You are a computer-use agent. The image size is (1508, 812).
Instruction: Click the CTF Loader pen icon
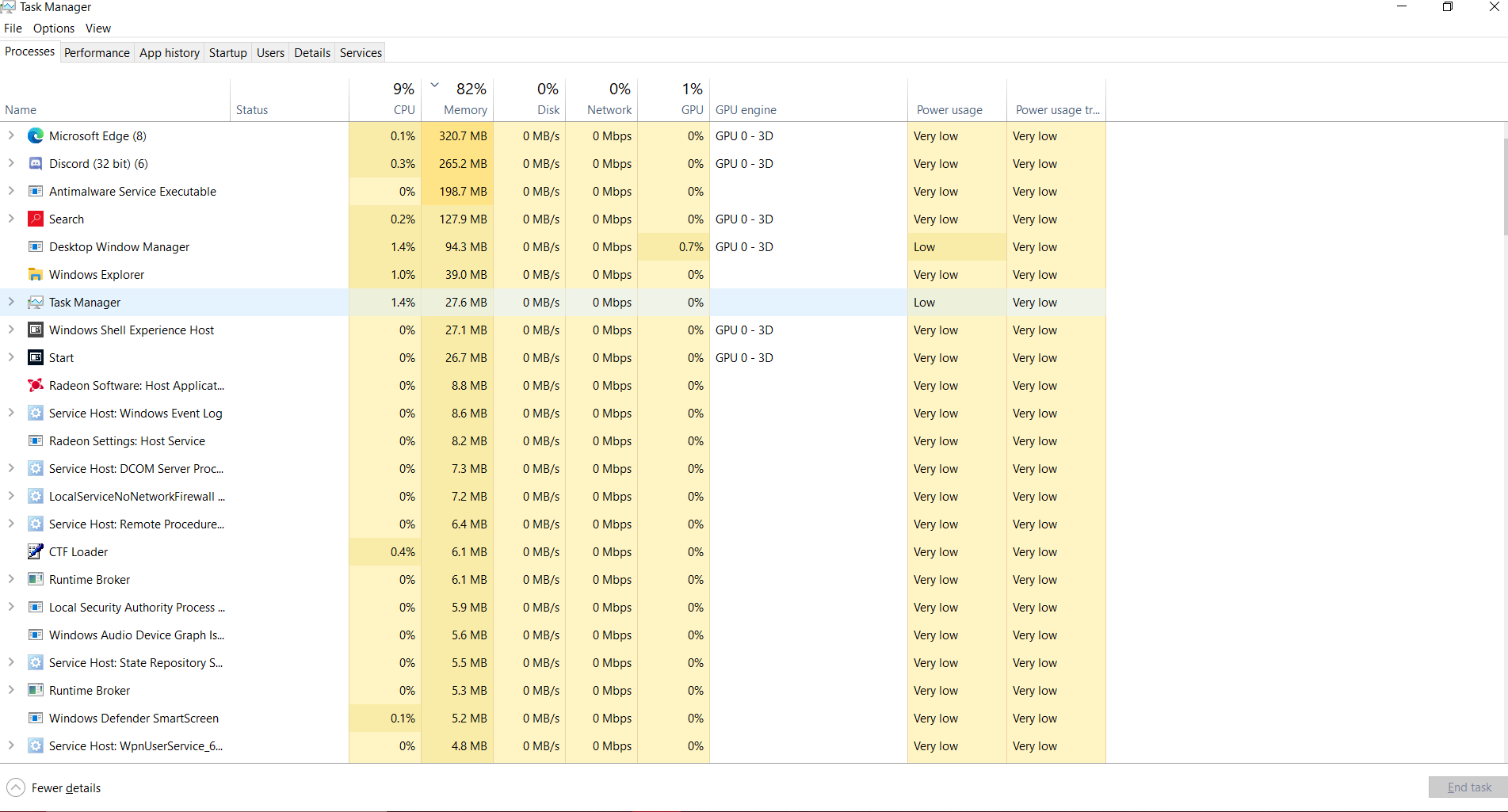point(36,552)
